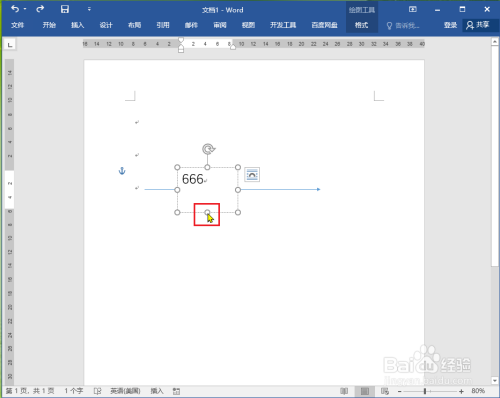Screen dimensions: 500x398
Task: Open the 设计 (Design) ribbon tab
Action: 106,25
